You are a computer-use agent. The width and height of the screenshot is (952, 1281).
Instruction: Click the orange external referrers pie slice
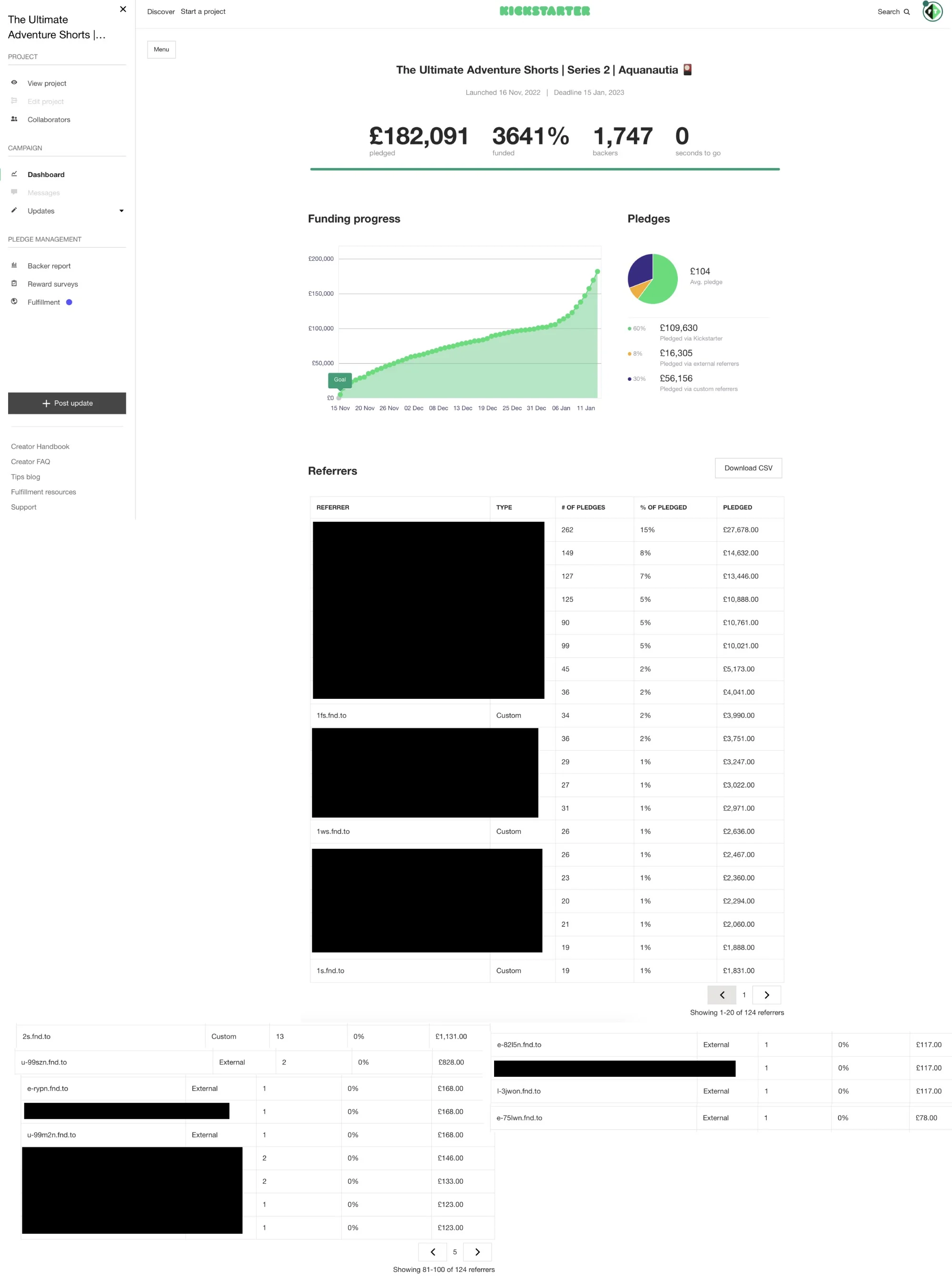(x=638, y=289)
